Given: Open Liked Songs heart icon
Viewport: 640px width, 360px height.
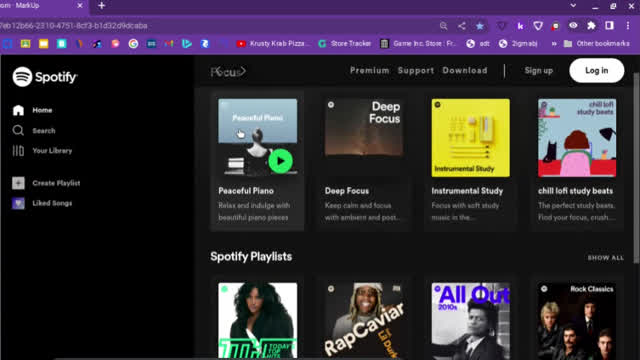Looking at the screenshot, I should tap(18, 203).
